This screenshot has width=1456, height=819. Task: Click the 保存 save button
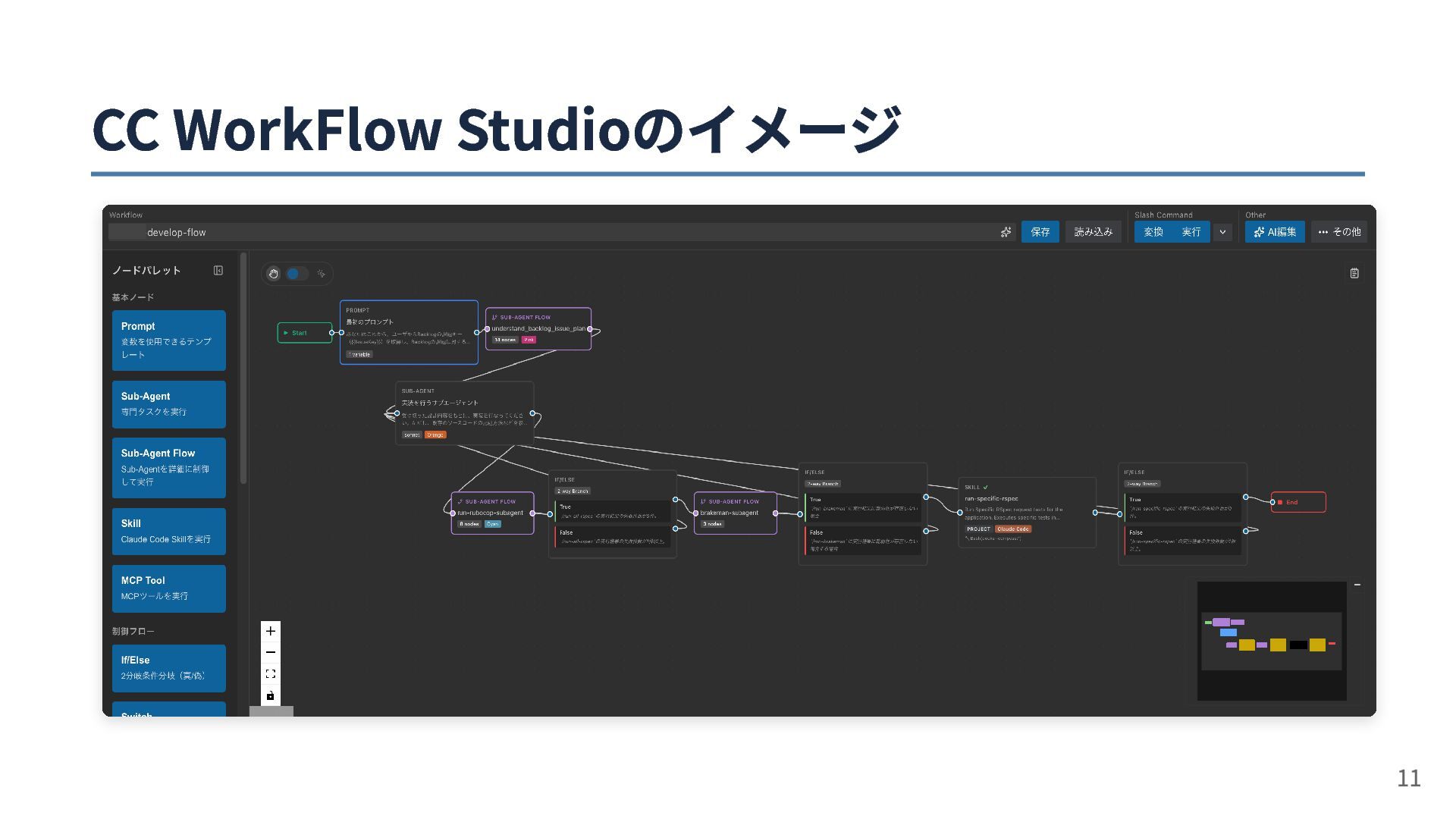pyautogui.click(x=1040, y=232)
